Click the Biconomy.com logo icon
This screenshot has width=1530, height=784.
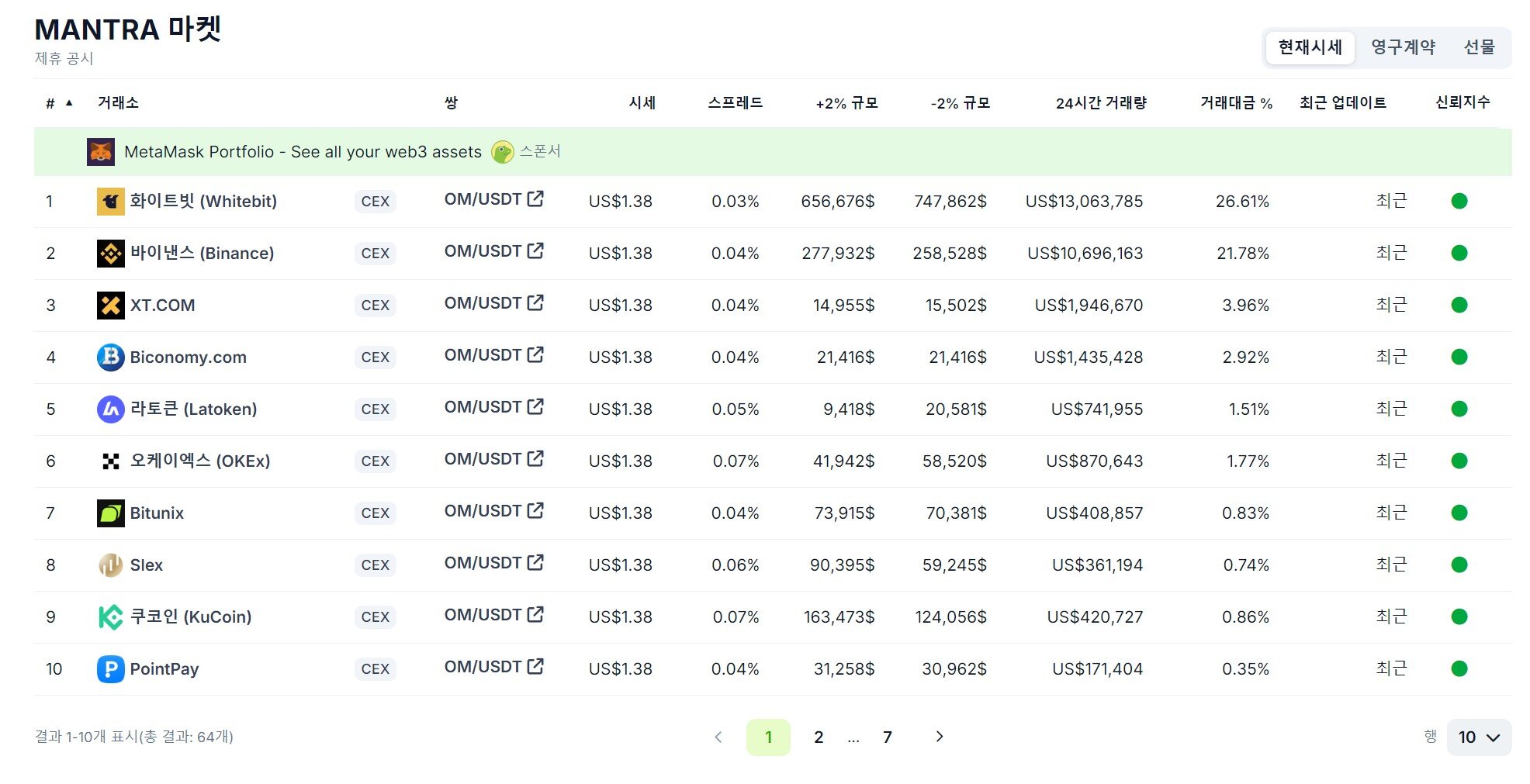110,357
